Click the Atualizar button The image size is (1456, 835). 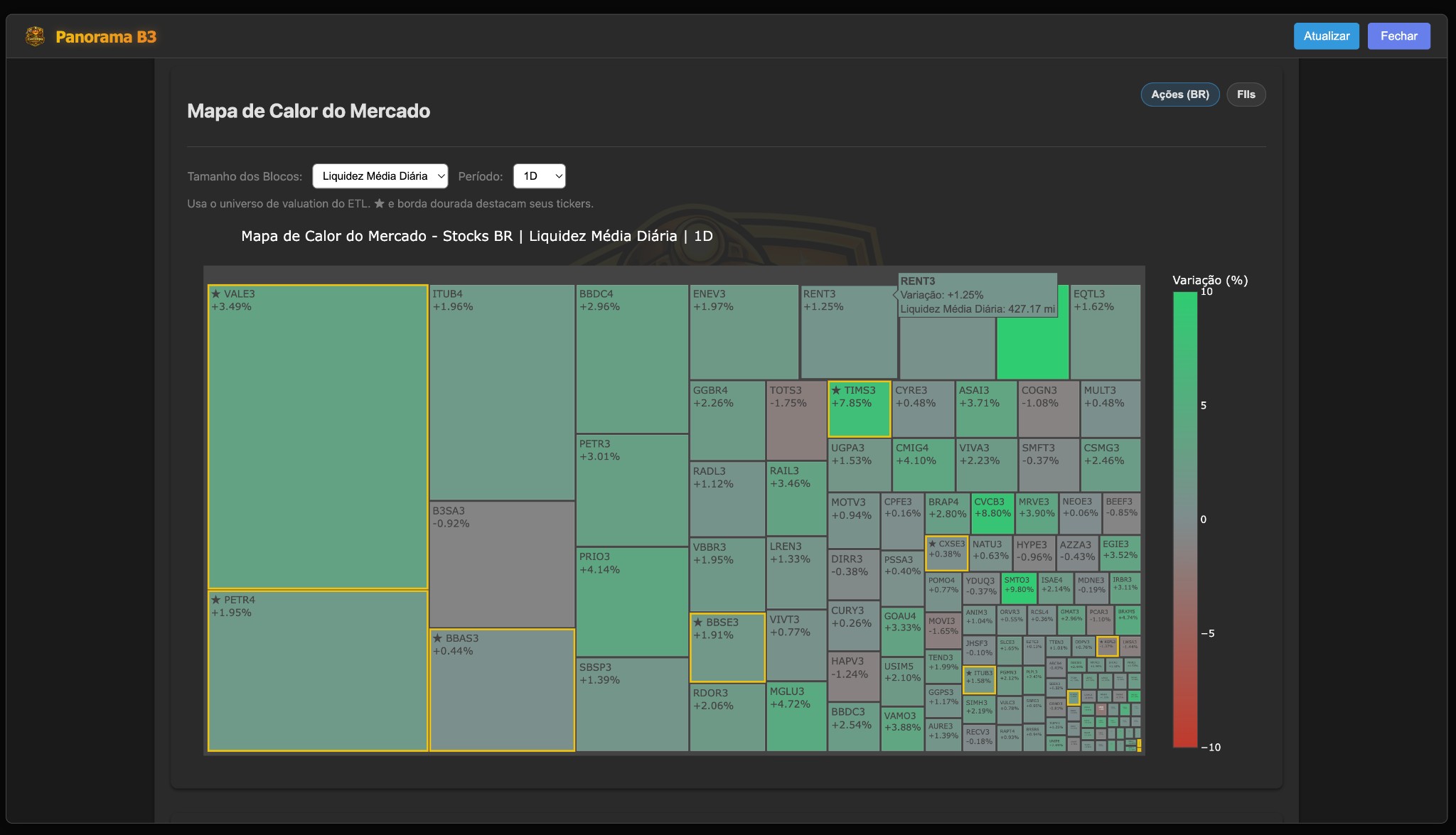coord(1325,36)
